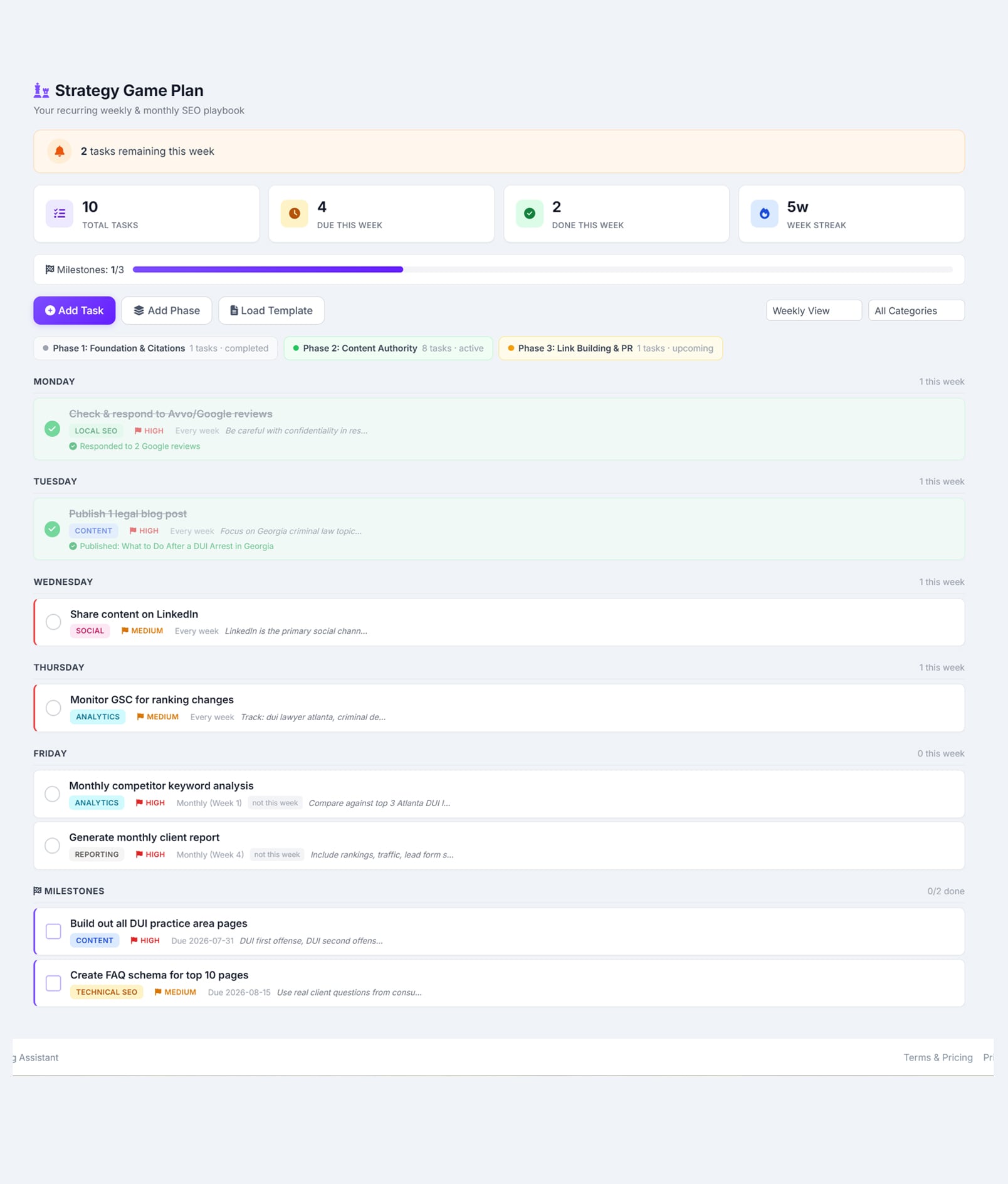The width and height of the screenshot is (1008, 1184).
Task: Click the CONTENT tag on Build out DUI pages
Action: coord(95,940)
